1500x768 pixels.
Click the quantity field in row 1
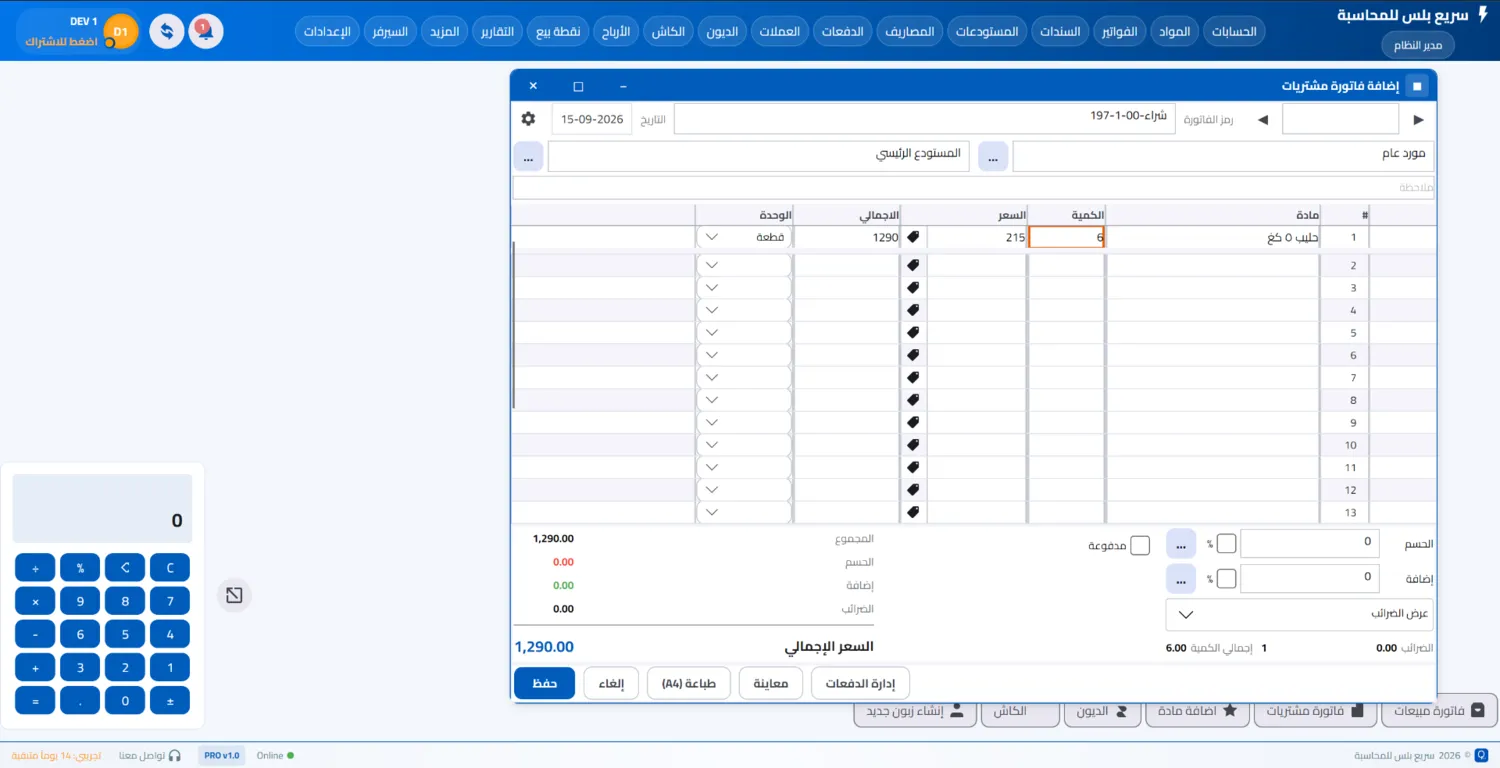[1067, 238]
